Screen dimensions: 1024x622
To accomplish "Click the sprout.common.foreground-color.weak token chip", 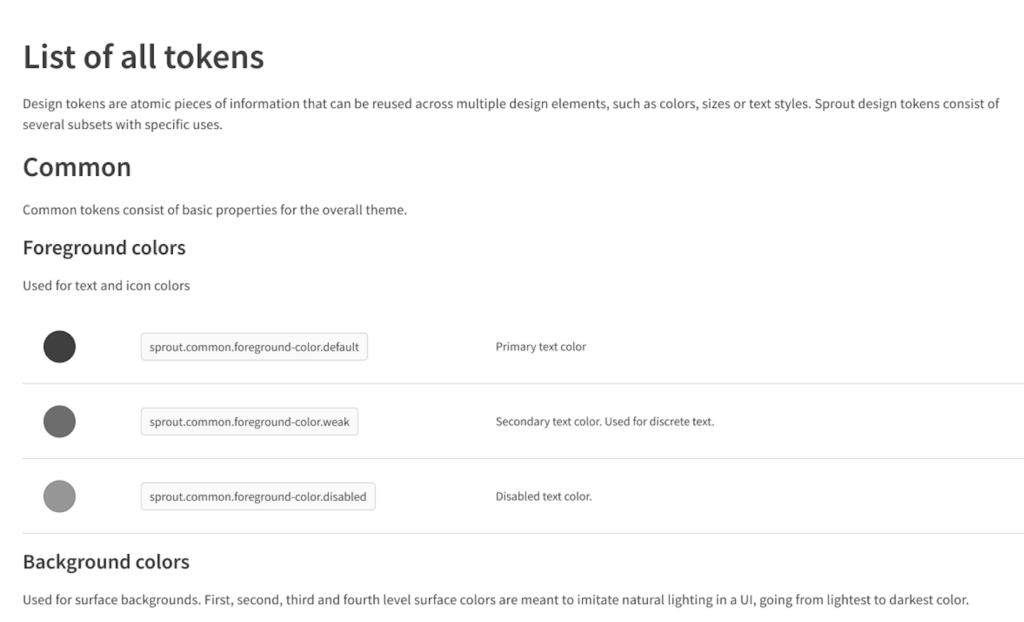I will [x=249, y=421].
